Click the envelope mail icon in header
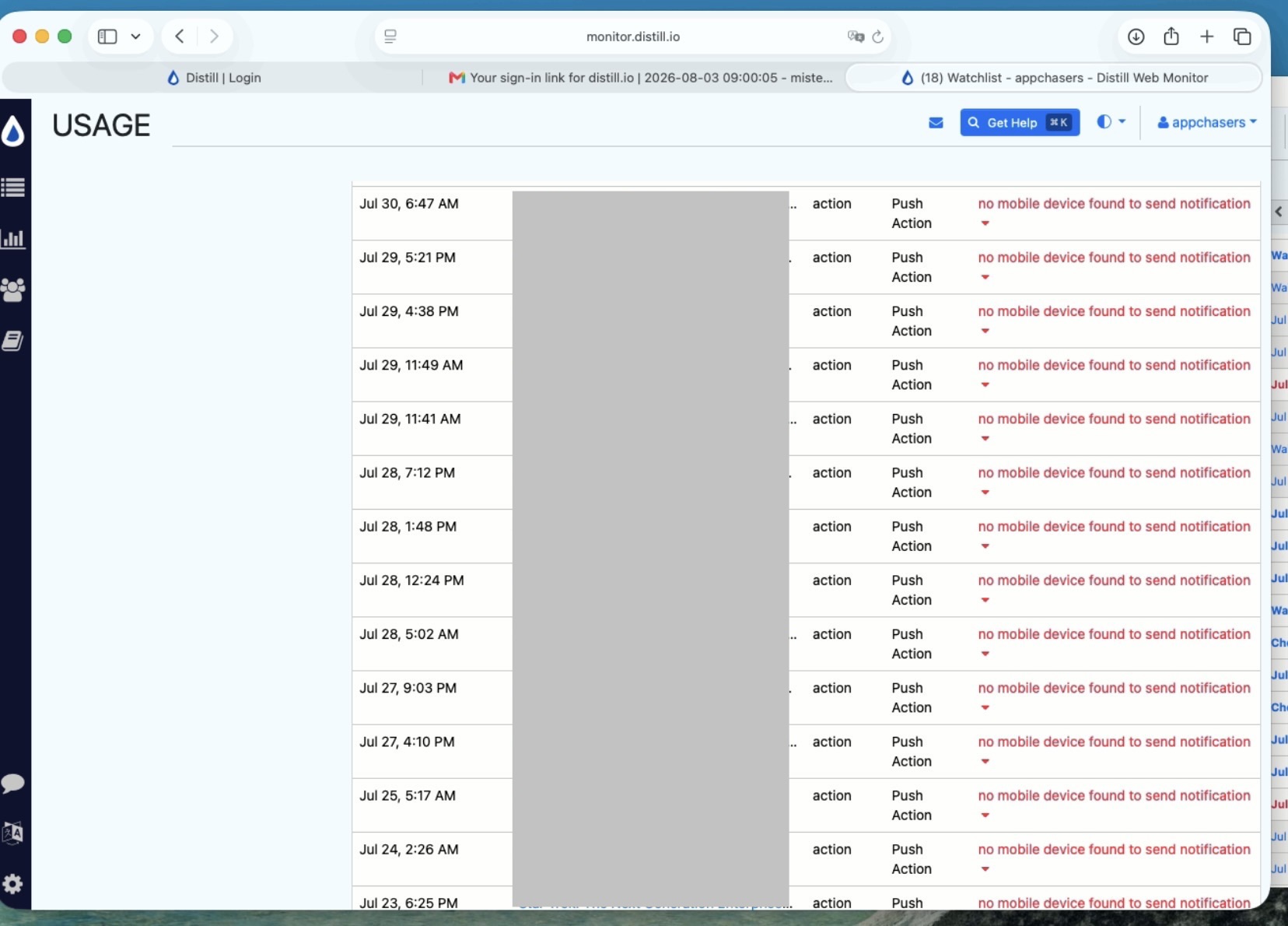 click(936, 123)
